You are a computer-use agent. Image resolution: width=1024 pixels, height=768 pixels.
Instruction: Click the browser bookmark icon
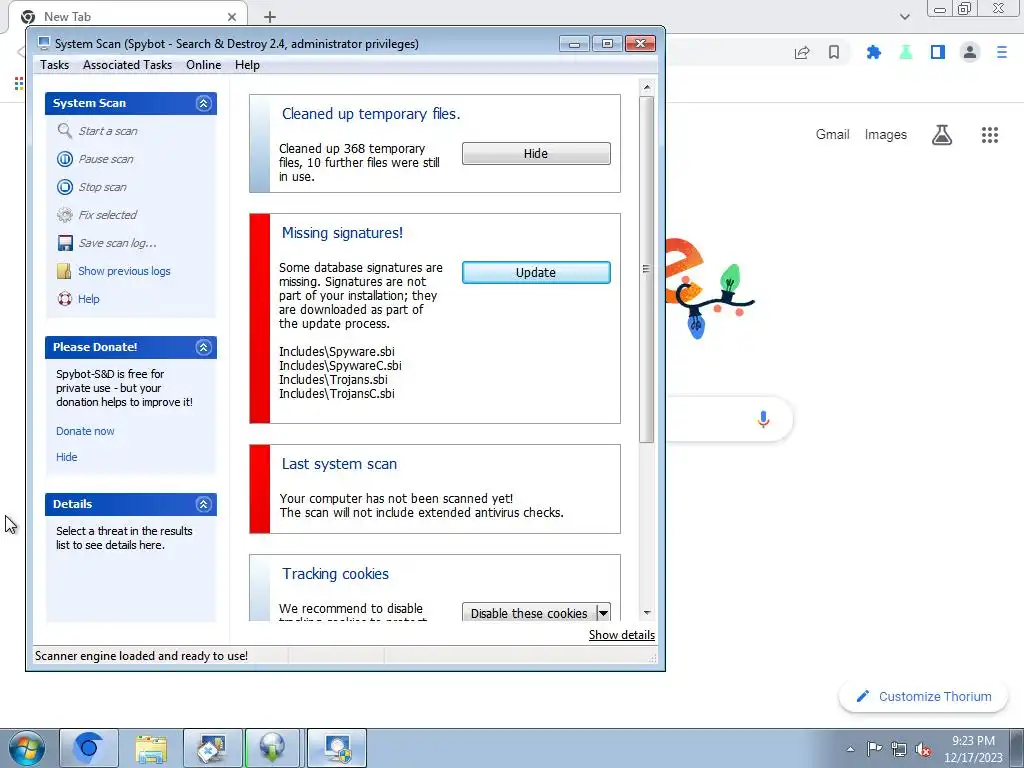(x=834, y=52)
